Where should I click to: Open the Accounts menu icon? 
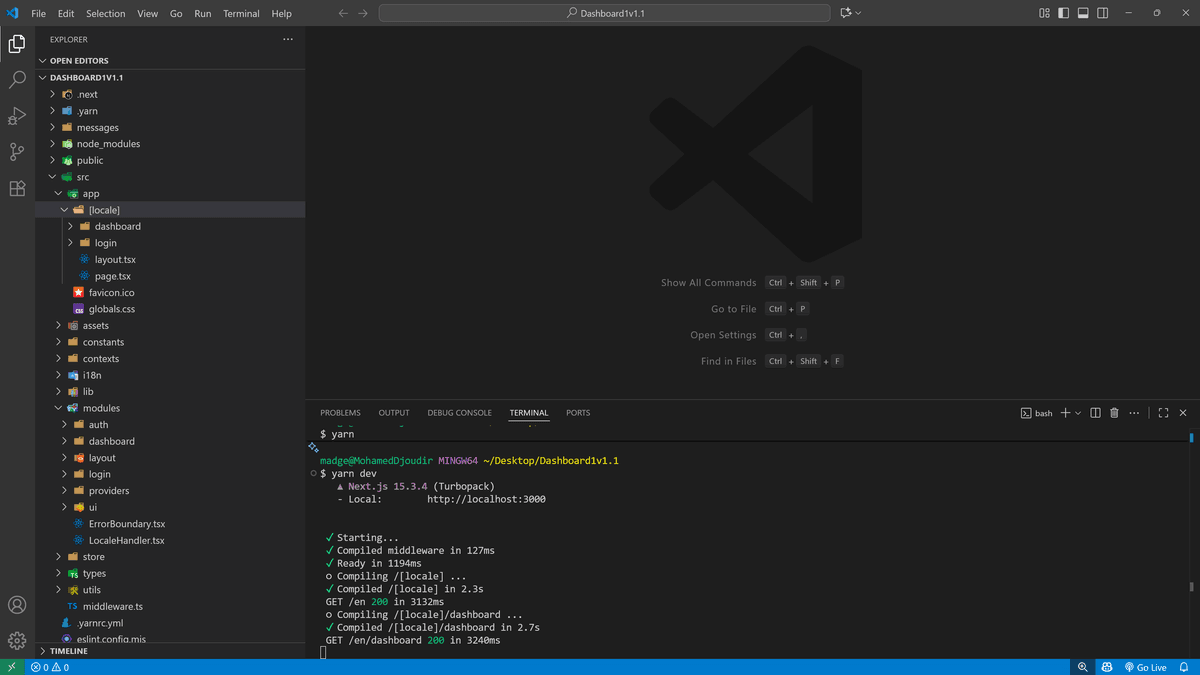pyautogui.click(x=17, y=605)
